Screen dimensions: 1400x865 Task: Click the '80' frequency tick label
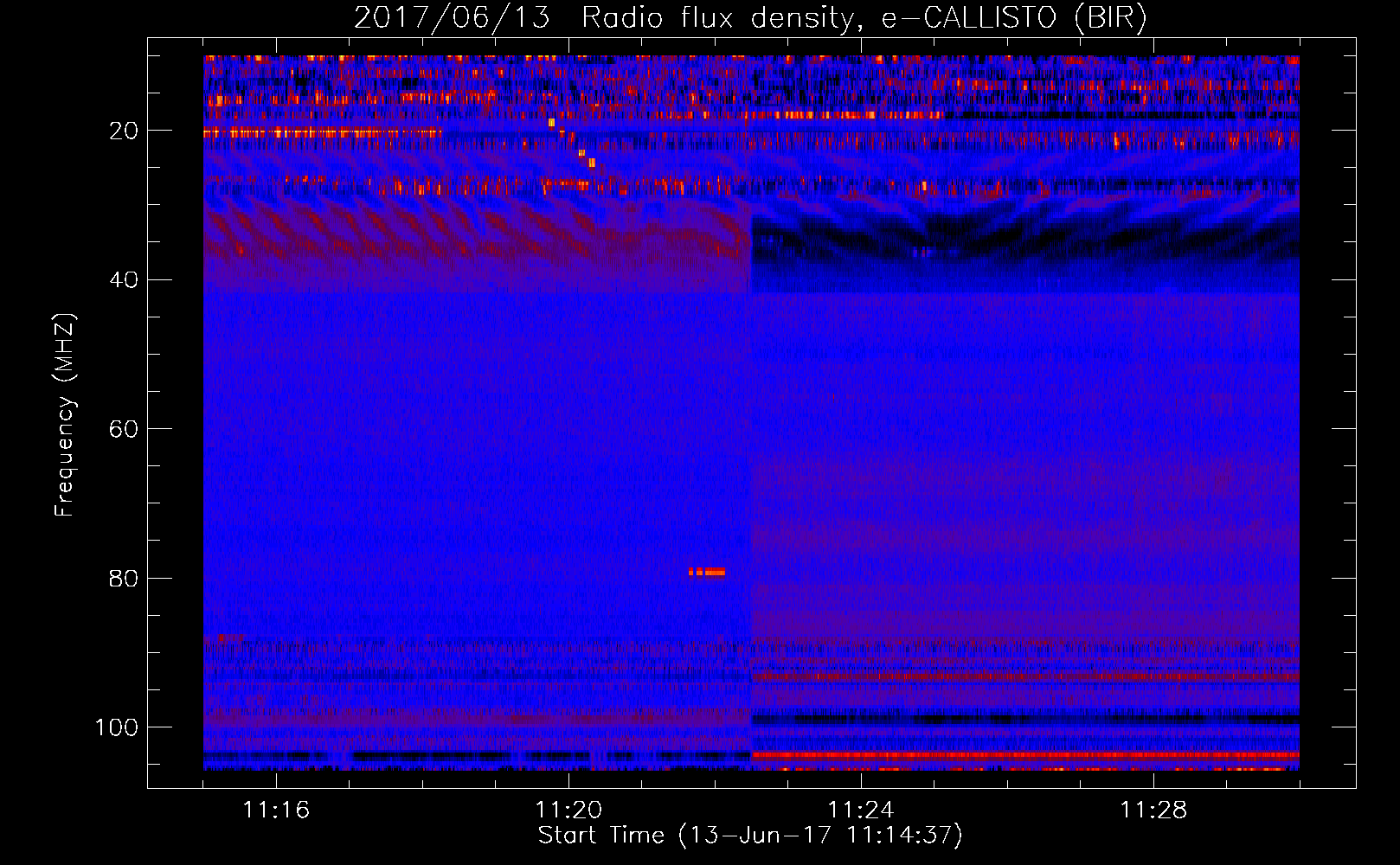coord(124,579)
